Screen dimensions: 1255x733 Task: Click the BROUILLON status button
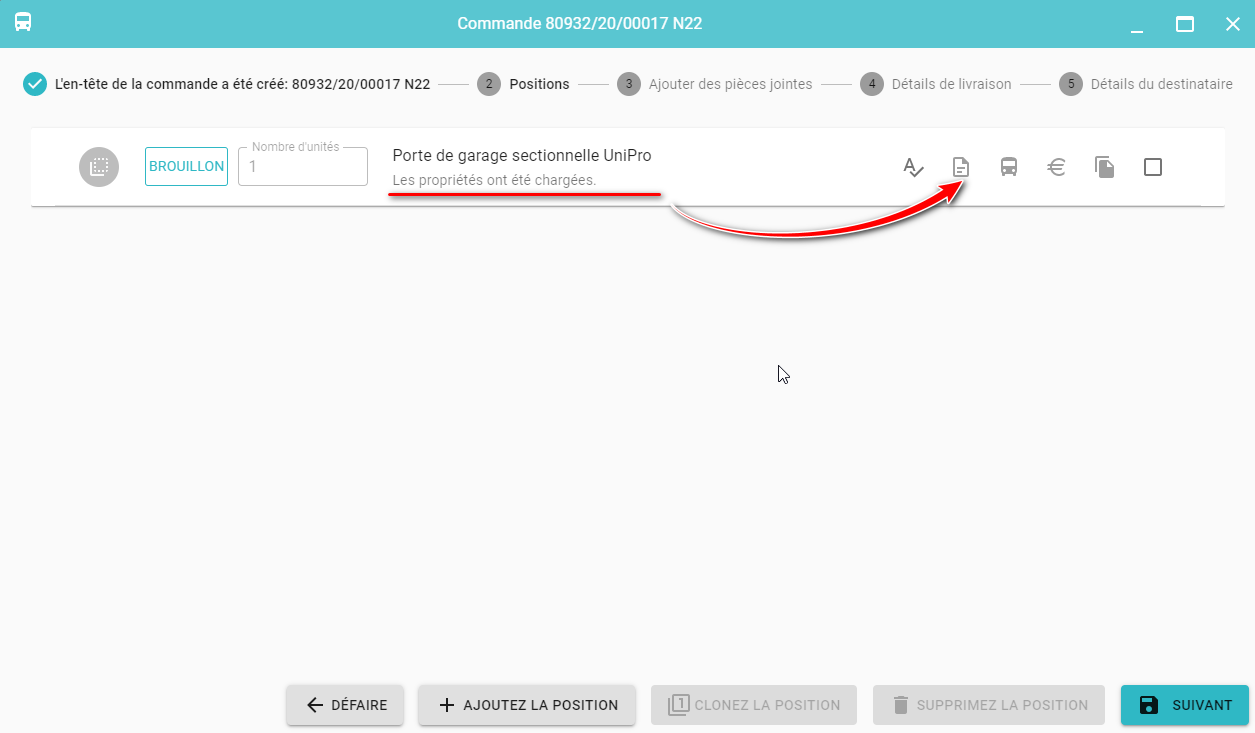pos(186,167)
